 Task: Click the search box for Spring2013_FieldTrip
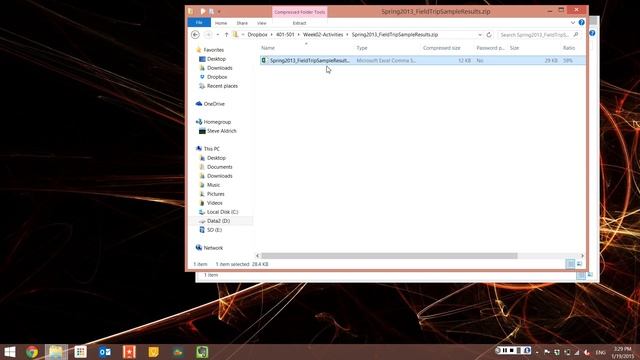tap(534, 35)
